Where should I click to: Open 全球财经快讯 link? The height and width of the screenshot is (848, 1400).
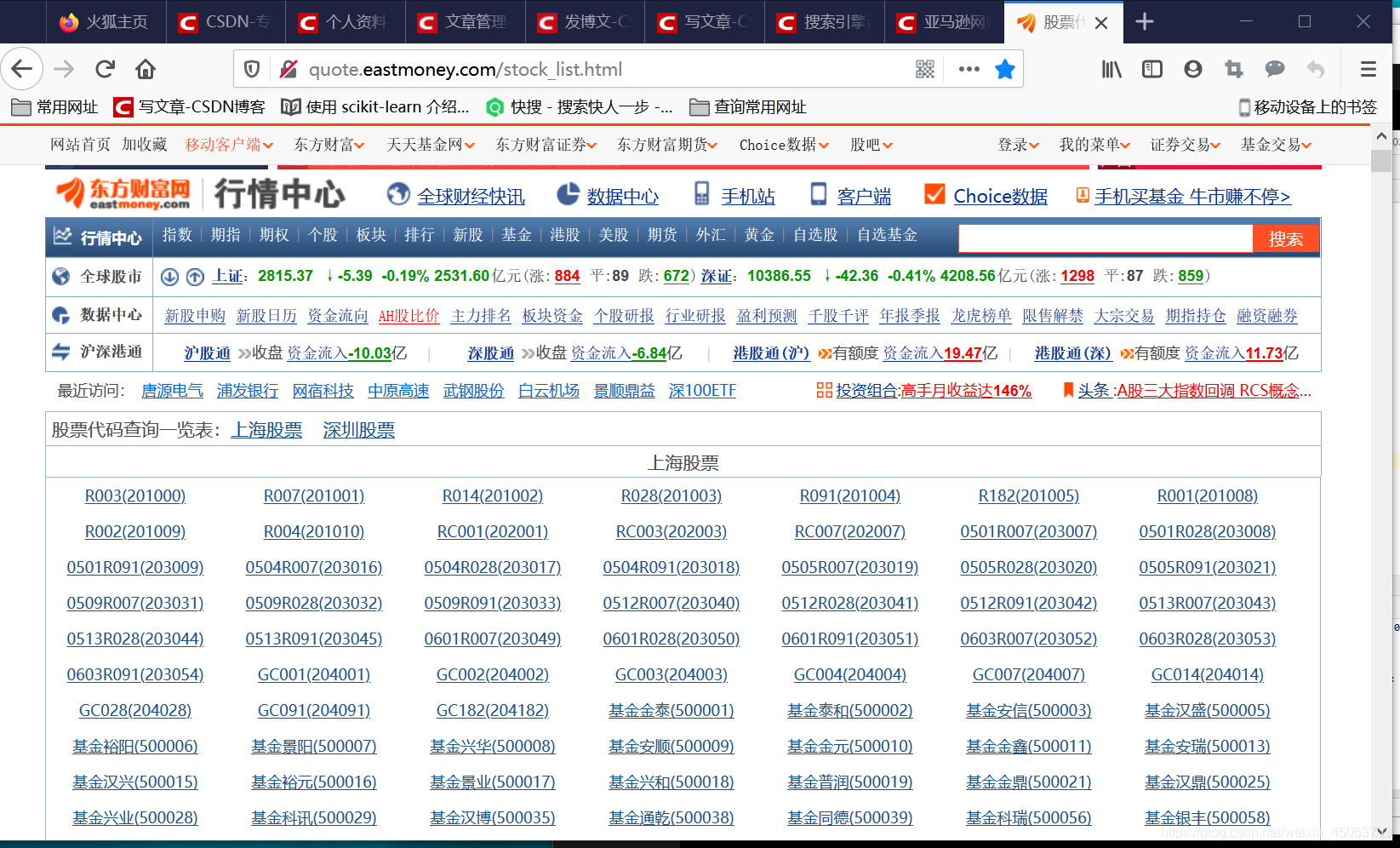pyautogui.click(x=471, y=197)
